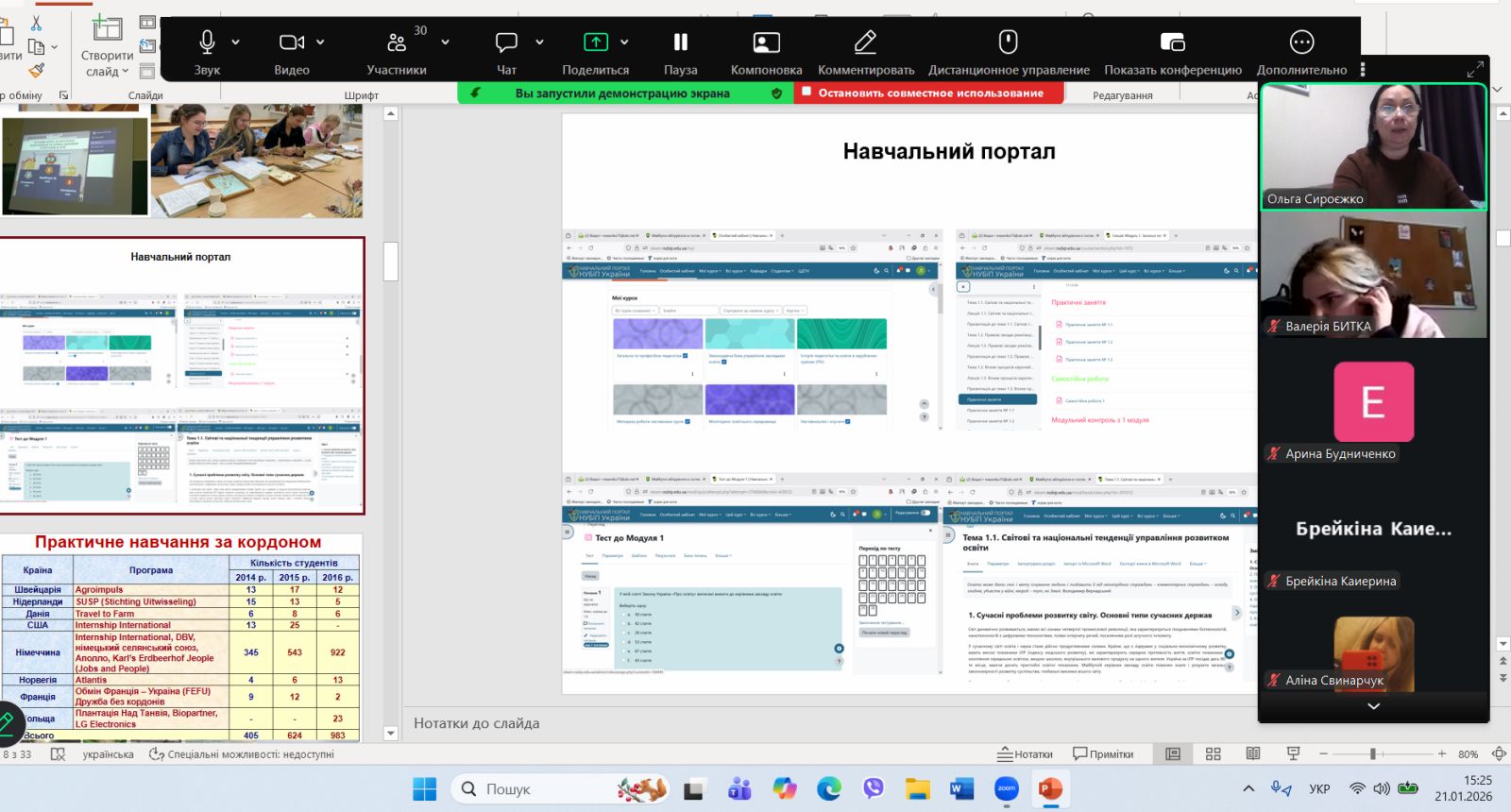1511x812 pixels.
Task: Expand the video options arrow beside Видео
Action: pyautogui.click(x=320, y=42)
